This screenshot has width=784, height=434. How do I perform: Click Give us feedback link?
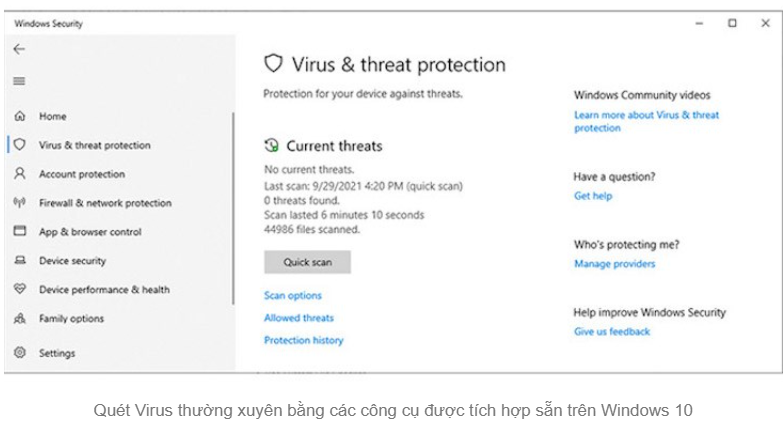[612, 331]
